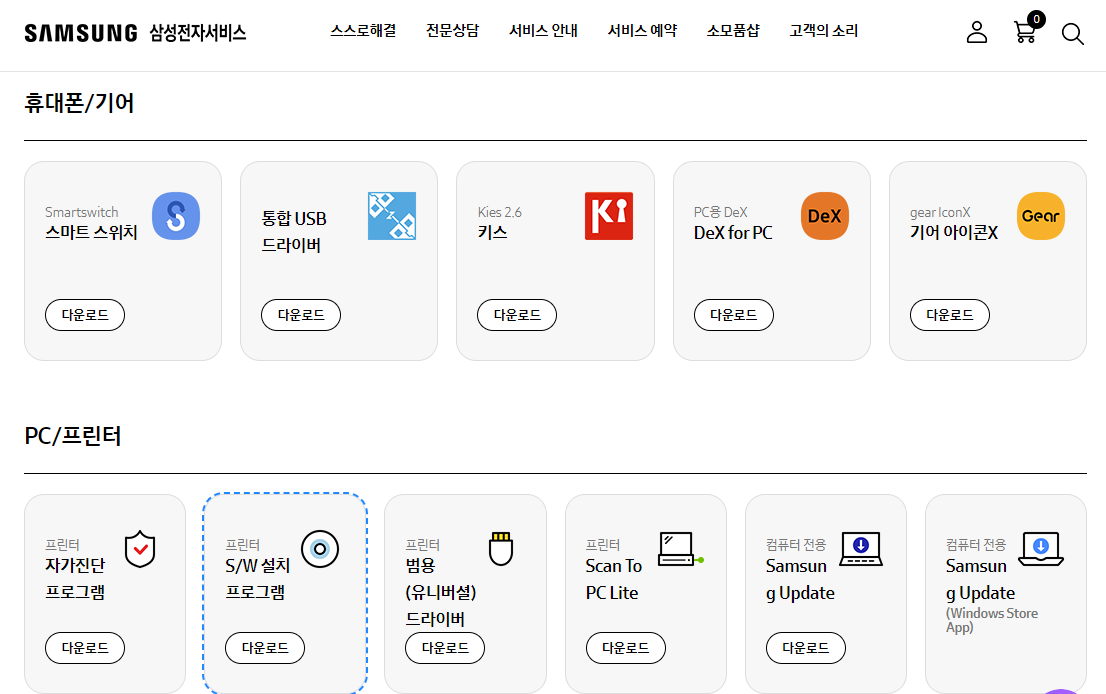Screen dimensions: 1106x694
Task: Click the 삼성전자서비스 title text
Action: (x=198, y=33)
